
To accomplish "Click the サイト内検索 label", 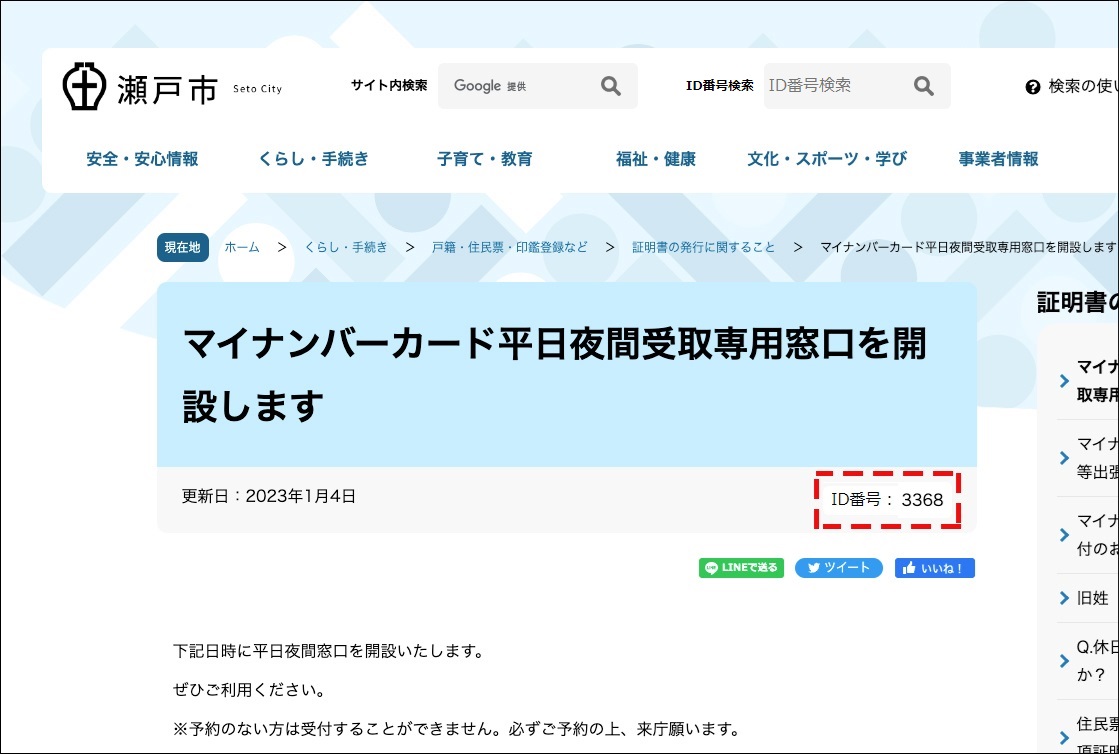I will coord(389,86).
